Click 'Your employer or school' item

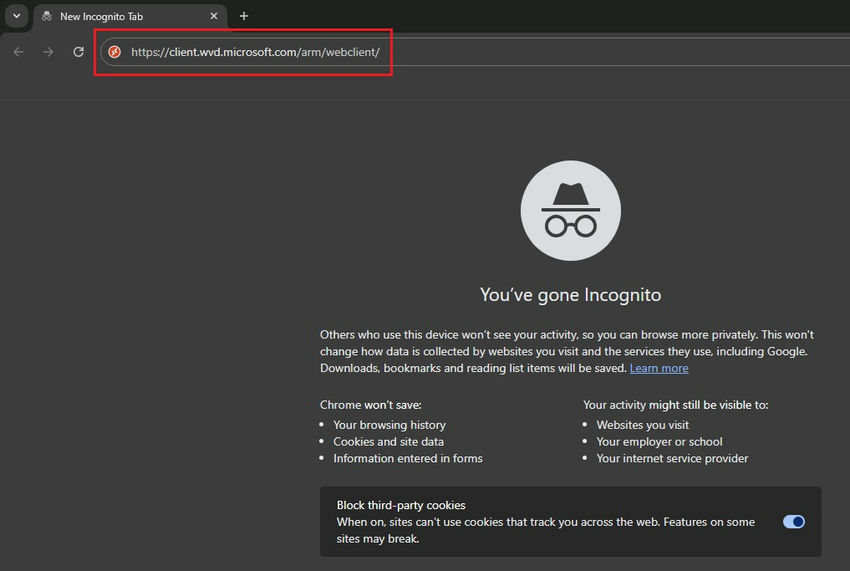click(659, 442)
